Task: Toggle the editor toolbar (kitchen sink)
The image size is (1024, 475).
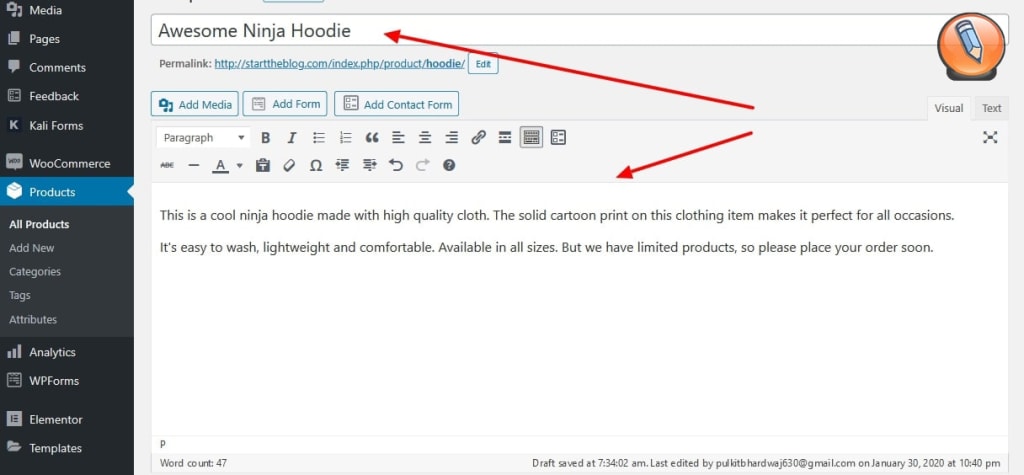Action: tap(532, 138)
